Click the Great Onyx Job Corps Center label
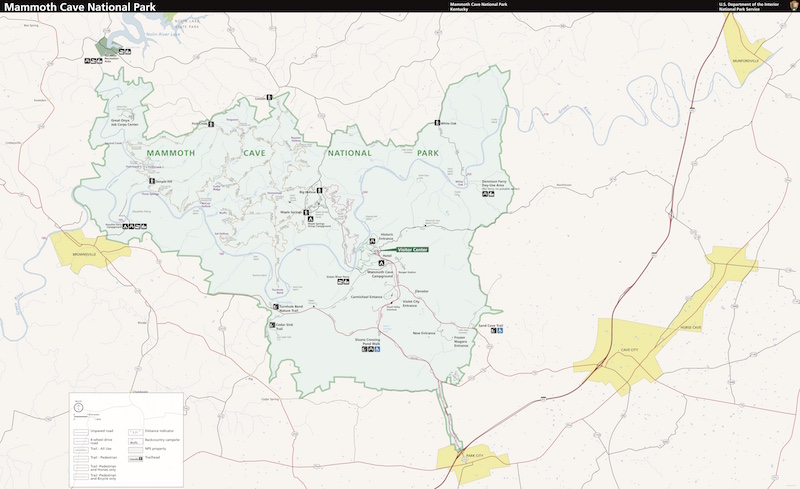Viewport: 800px width, 489px height. click(124, 123)
